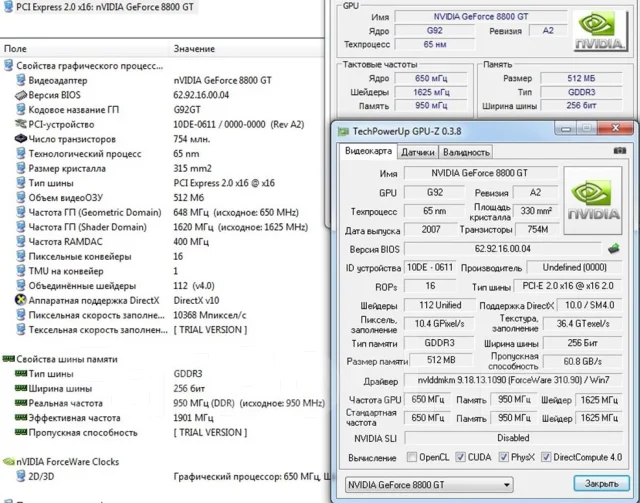Click the 330 mm² die size field
The width and height of the screenshot is (640, 503).
[x=536, y=211]
